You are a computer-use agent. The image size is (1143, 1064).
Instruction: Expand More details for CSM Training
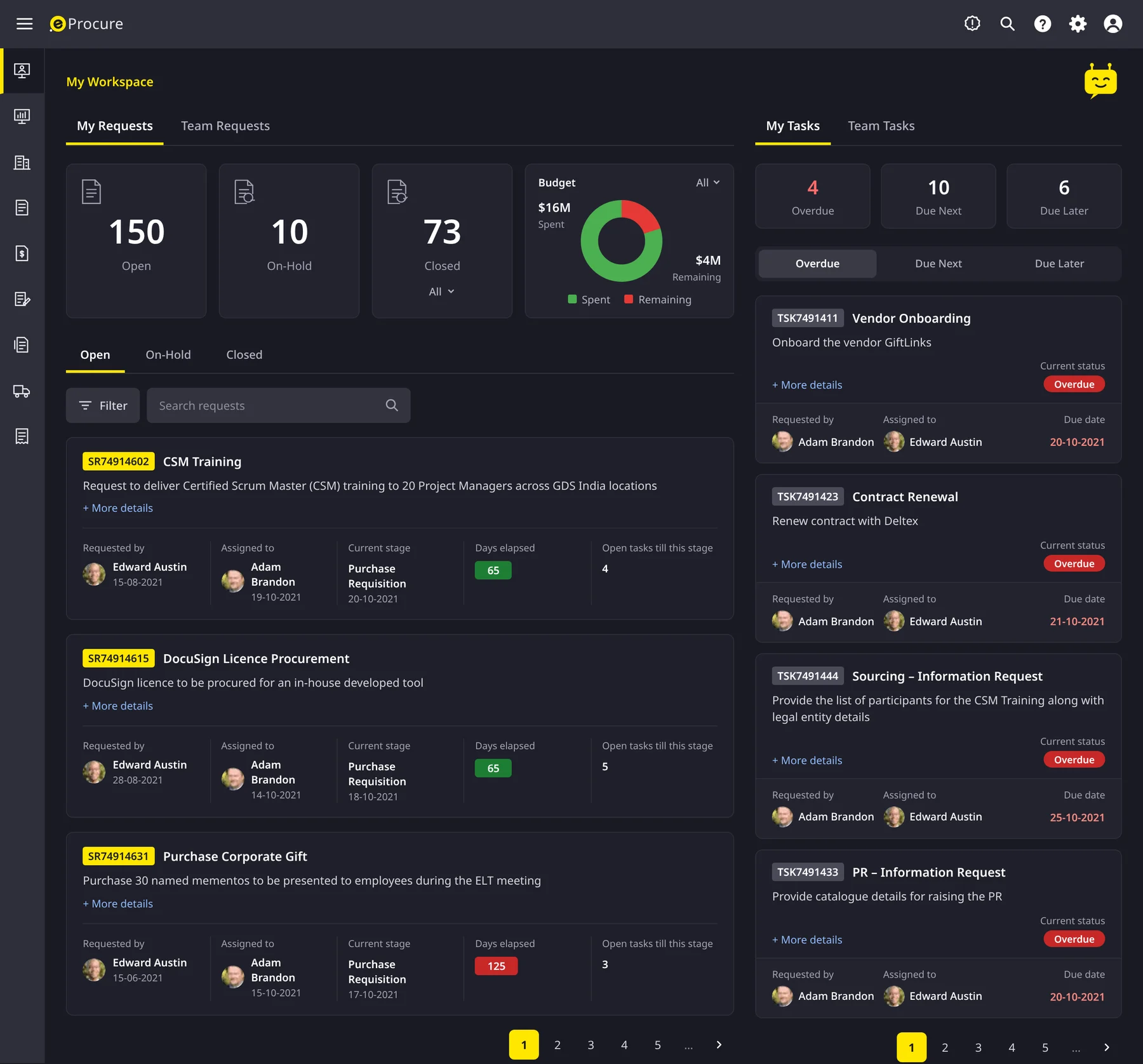[118, 508]
